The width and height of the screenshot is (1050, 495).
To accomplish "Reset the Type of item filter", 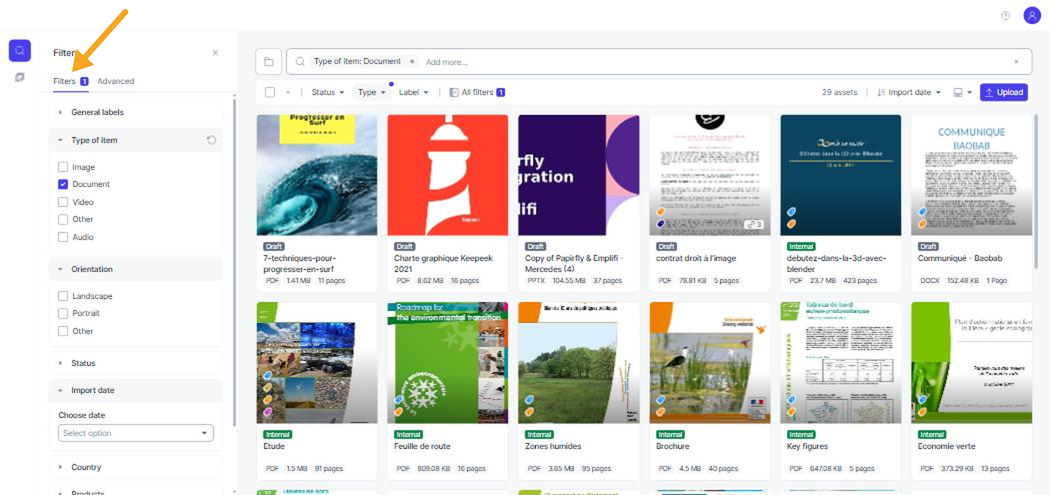I will pos(212,140).
